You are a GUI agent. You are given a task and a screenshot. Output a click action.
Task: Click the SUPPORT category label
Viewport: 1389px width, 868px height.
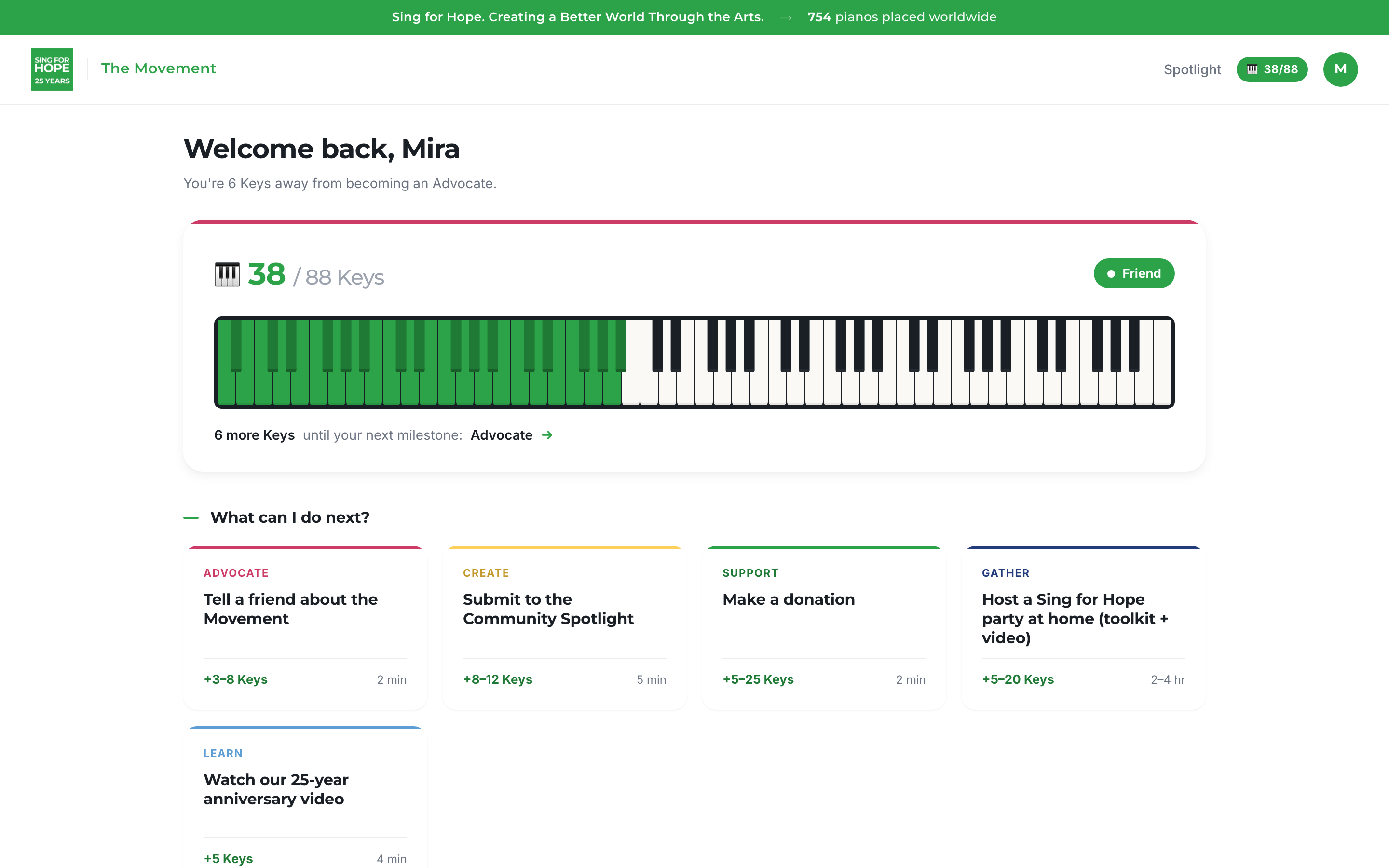pyautogui.click(x=750, y=573)
